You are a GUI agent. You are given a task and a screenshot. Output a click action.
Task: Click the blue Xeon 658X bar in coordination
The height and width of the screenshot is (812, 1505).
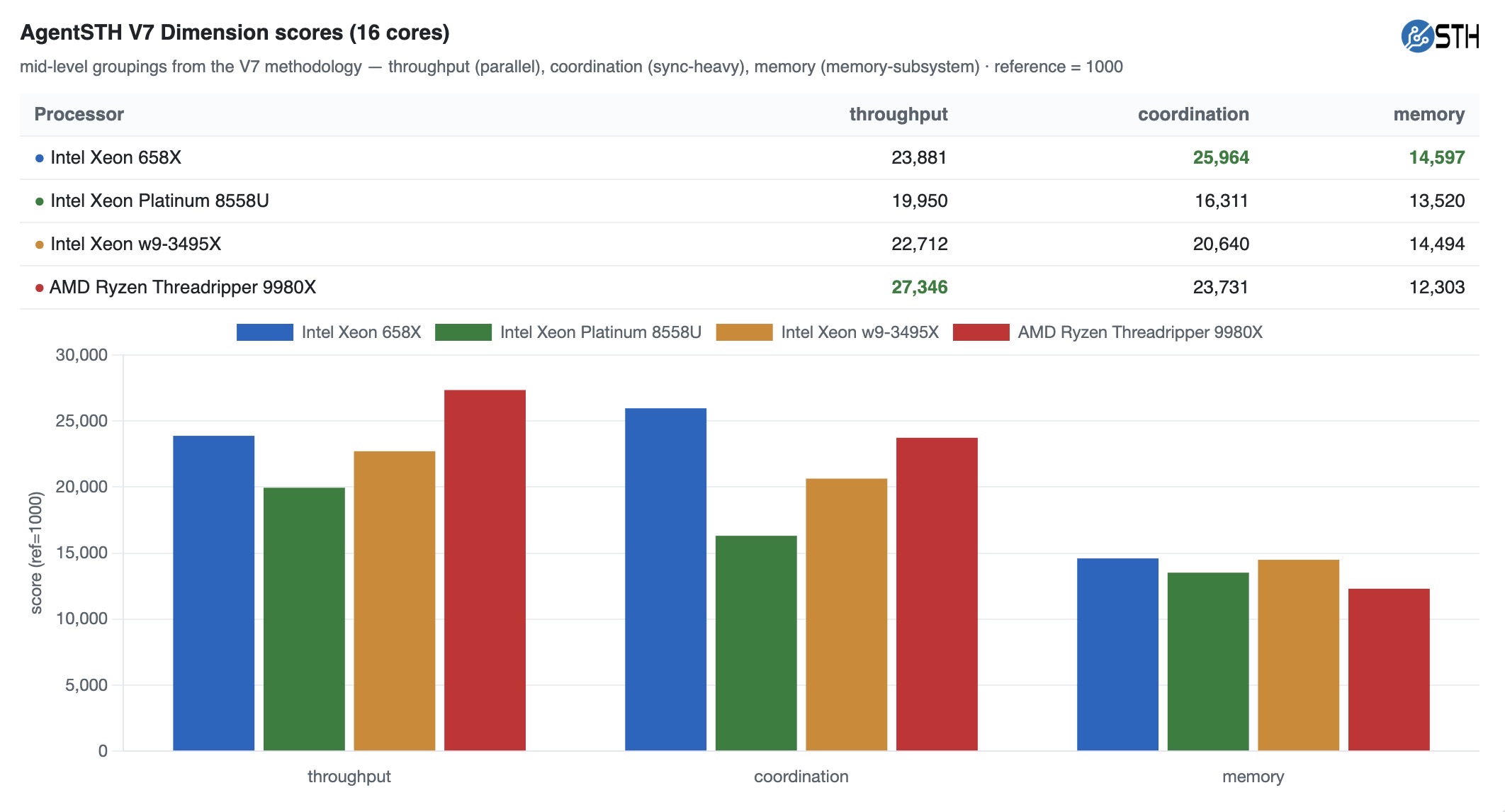[665, 580]
